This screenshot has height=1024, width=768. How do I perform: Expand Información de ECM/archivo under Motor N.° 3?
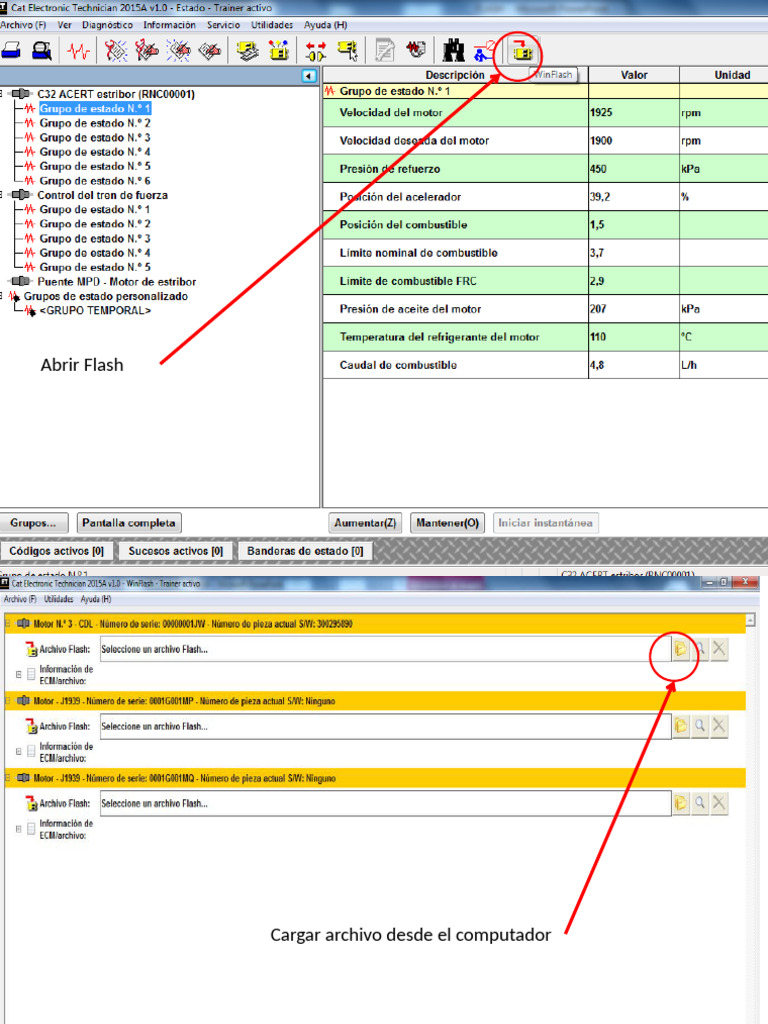click(18, 674)
